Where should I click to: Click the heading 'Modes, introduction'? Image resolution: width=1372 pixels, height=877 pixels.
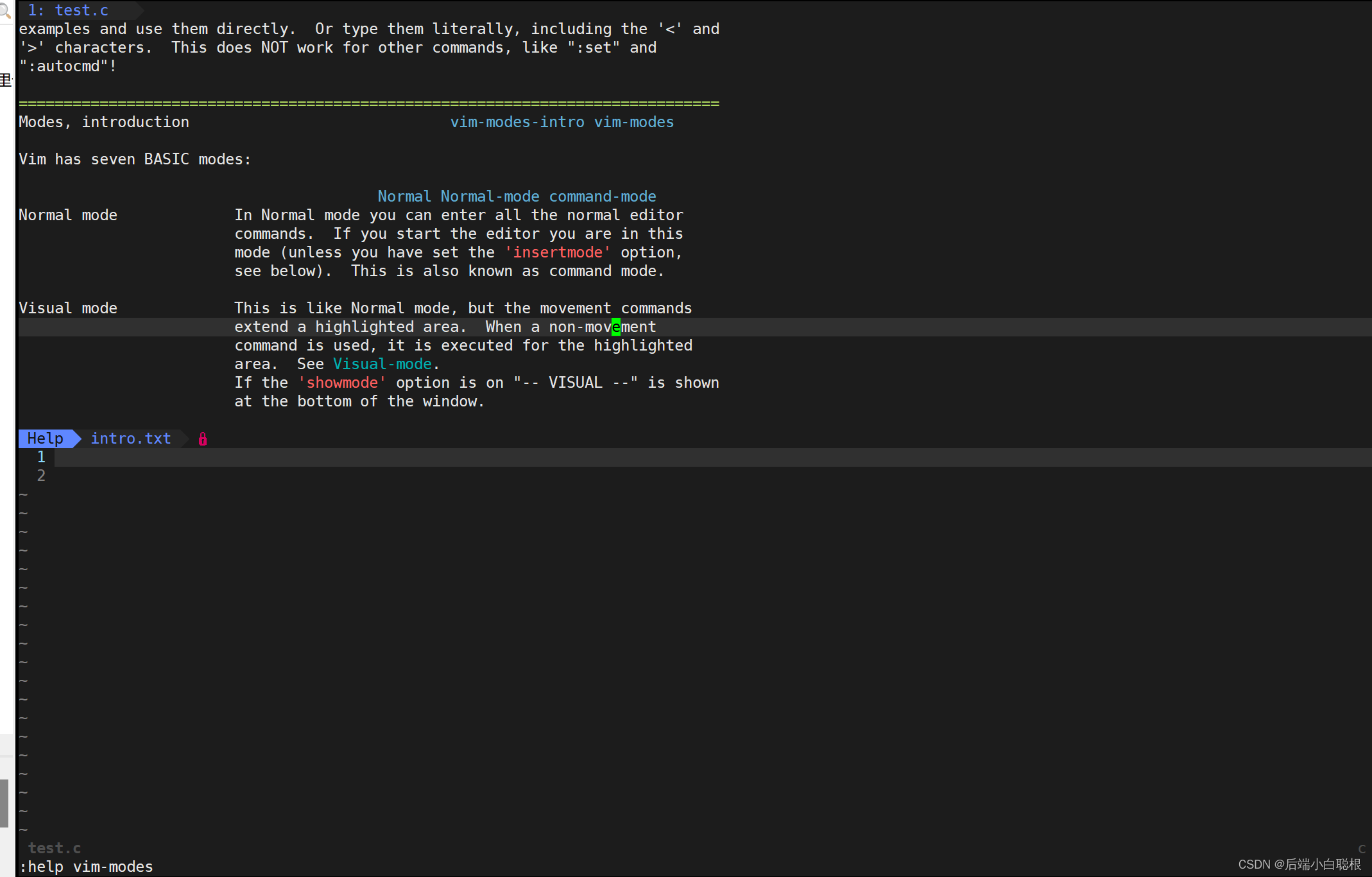click(104, 122)
